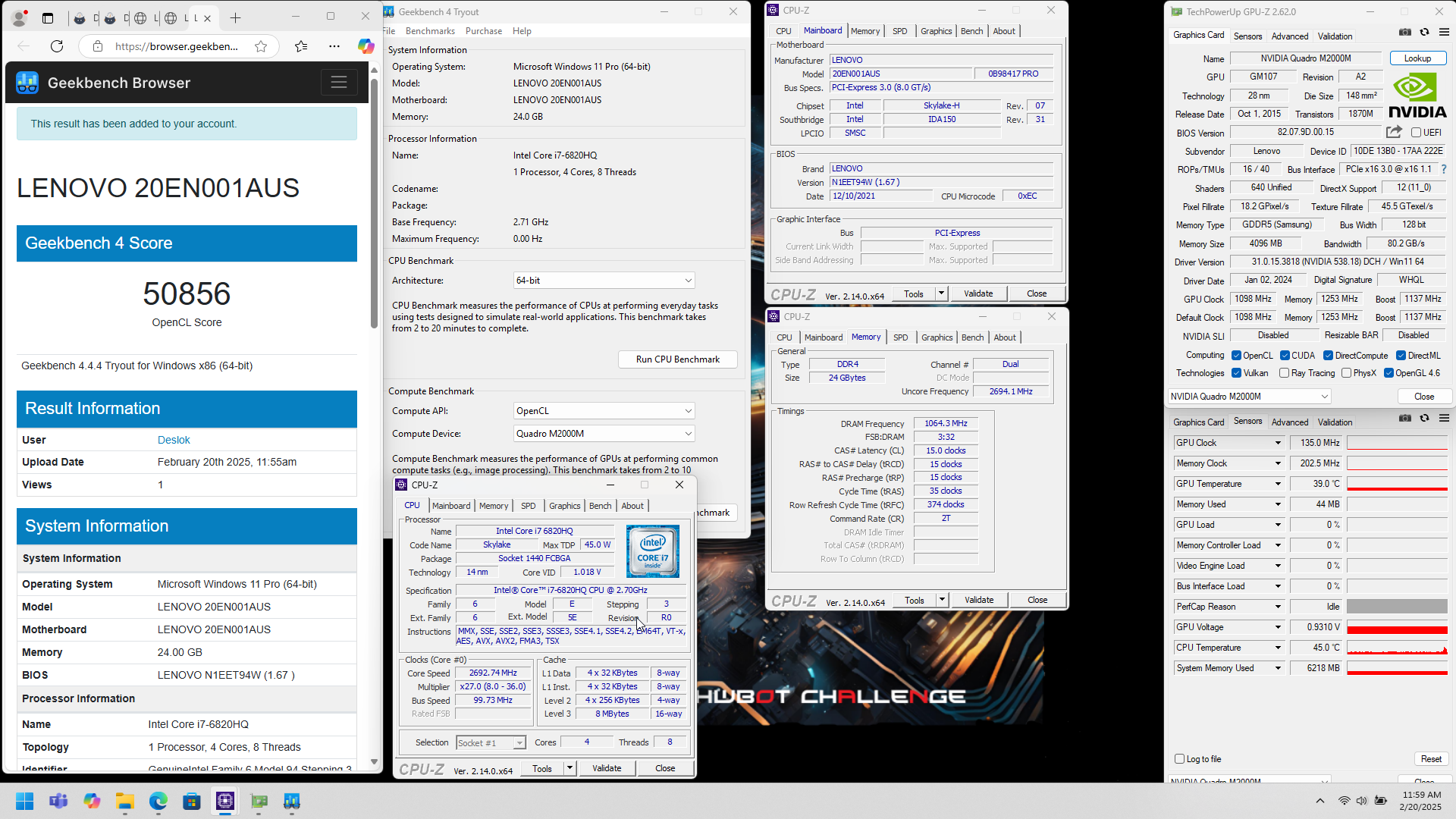The image size is (1456, 819).
Task: Open the Geekbench Browser hamburger menu
Action: pos(339,82)
